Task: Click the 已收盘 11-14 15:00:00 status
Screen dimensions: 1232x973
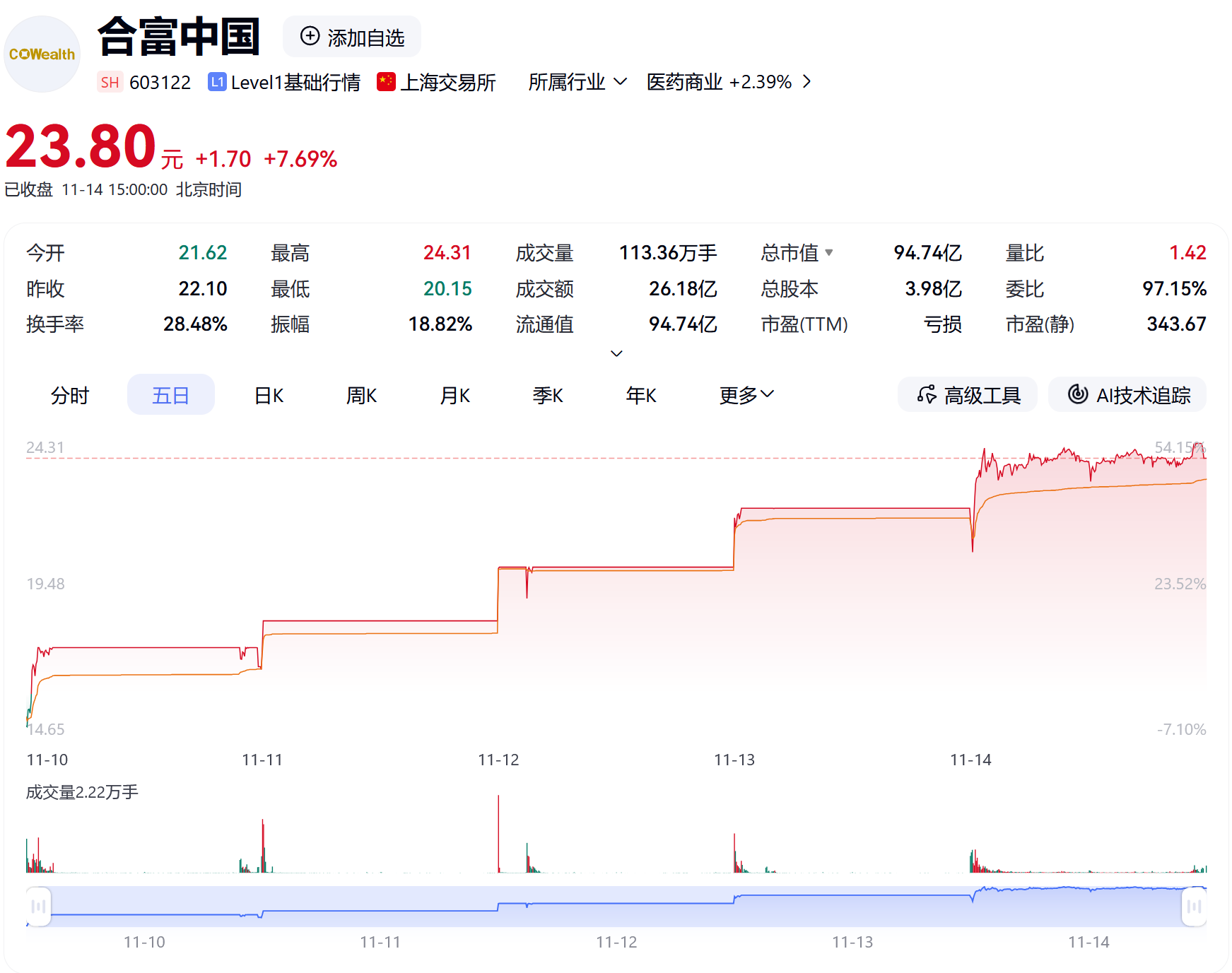Action: click(86, 189)
